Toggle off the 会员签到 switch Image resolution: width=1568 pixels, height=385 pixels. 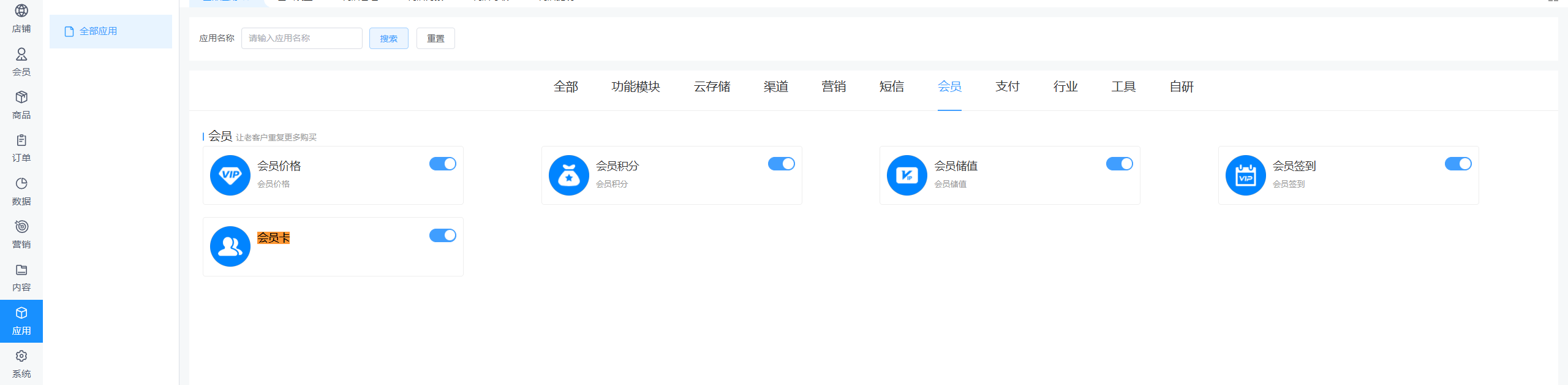coord(1458,164)
